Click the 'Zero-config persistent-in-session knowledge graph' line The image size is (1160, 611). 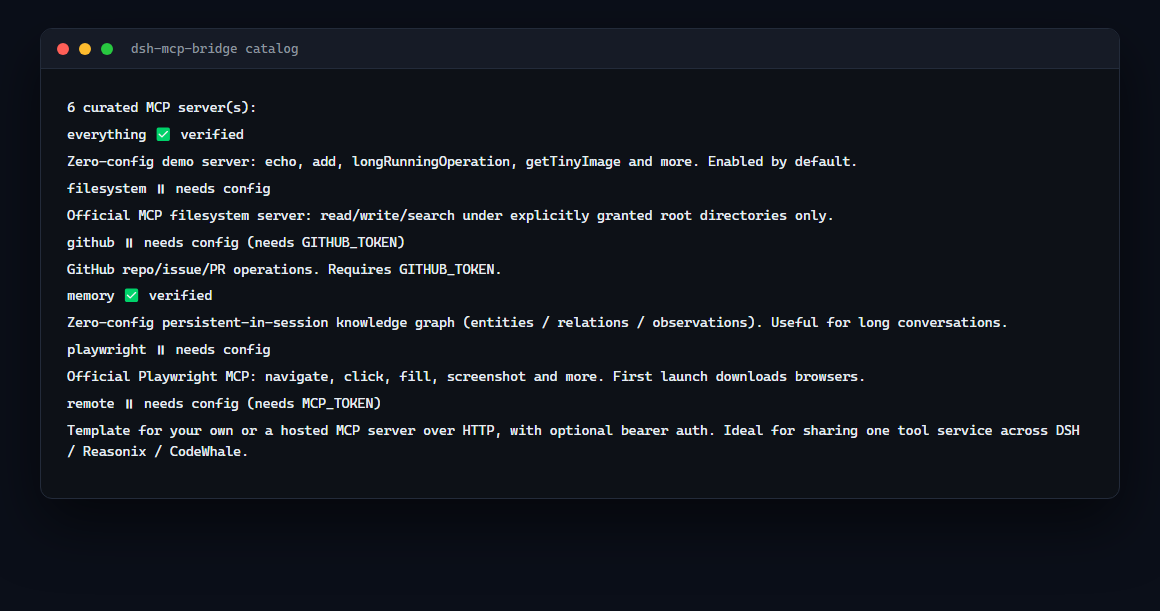[x=537, y=323]
